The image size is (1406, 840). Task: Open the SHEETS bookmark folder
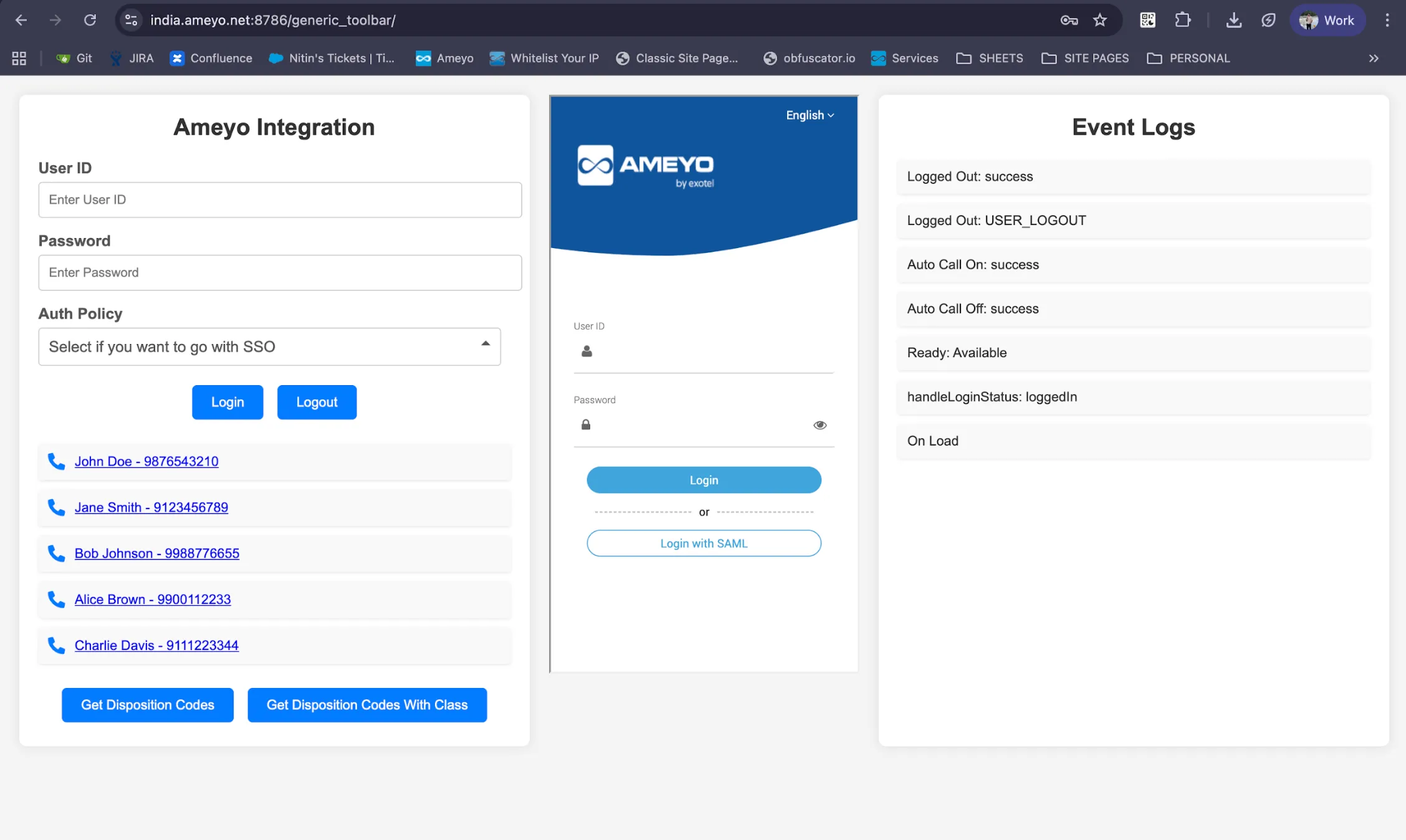990,58
